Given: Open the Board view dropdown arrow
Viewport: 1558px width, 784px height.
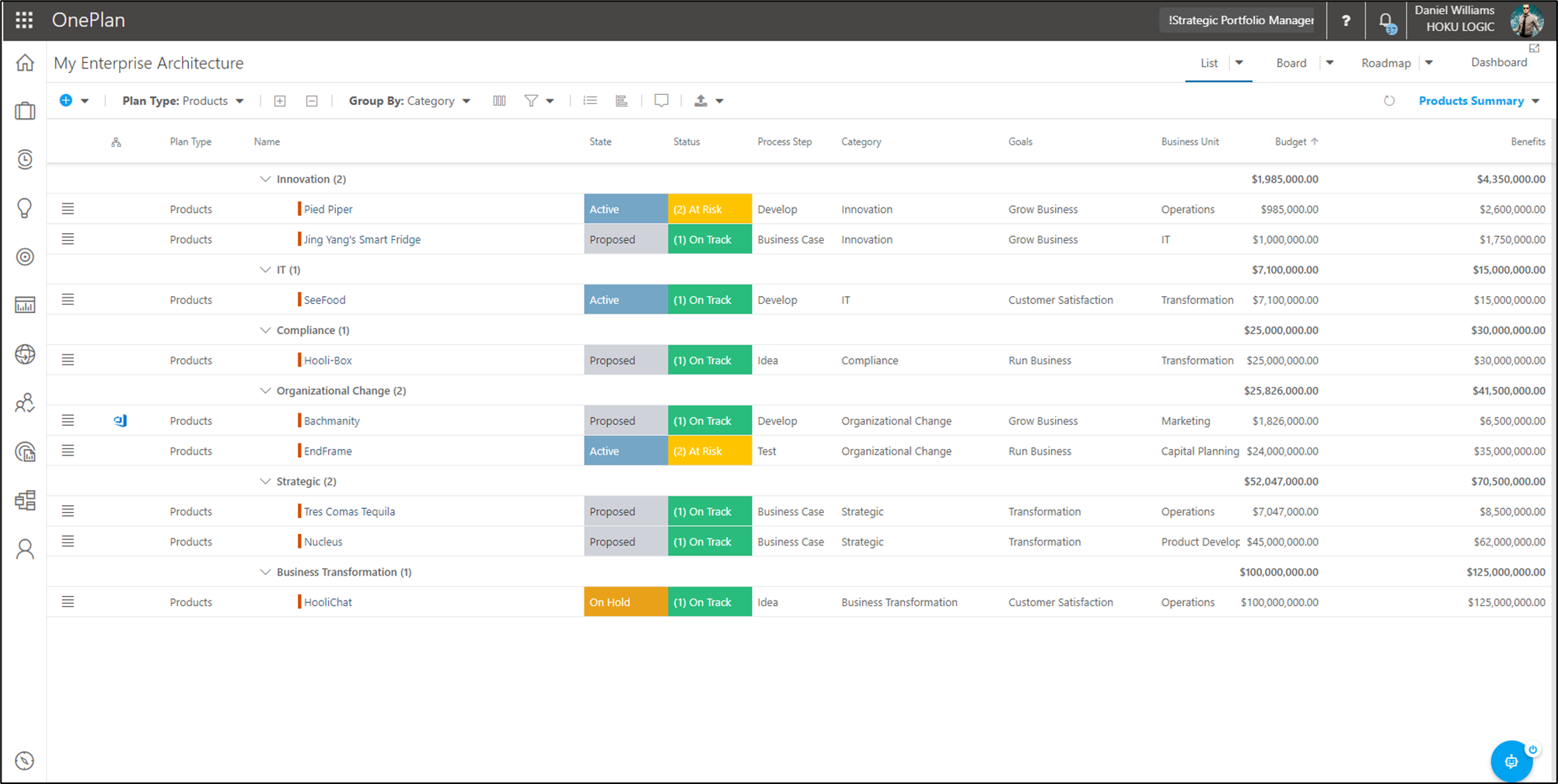Looking at the screenshot, I should click(x=1329, y=63).
